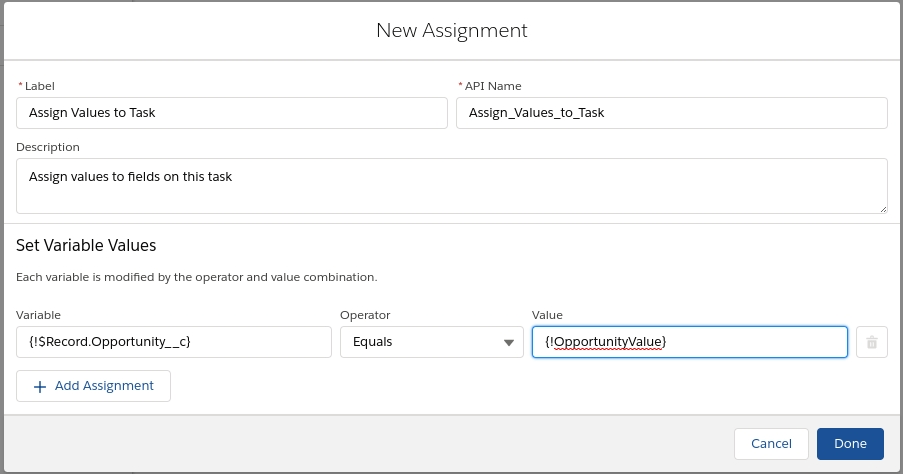Select the Variable field containing $Record.Opportunity__c
The image size is (903, 474).
coord(173,342)
